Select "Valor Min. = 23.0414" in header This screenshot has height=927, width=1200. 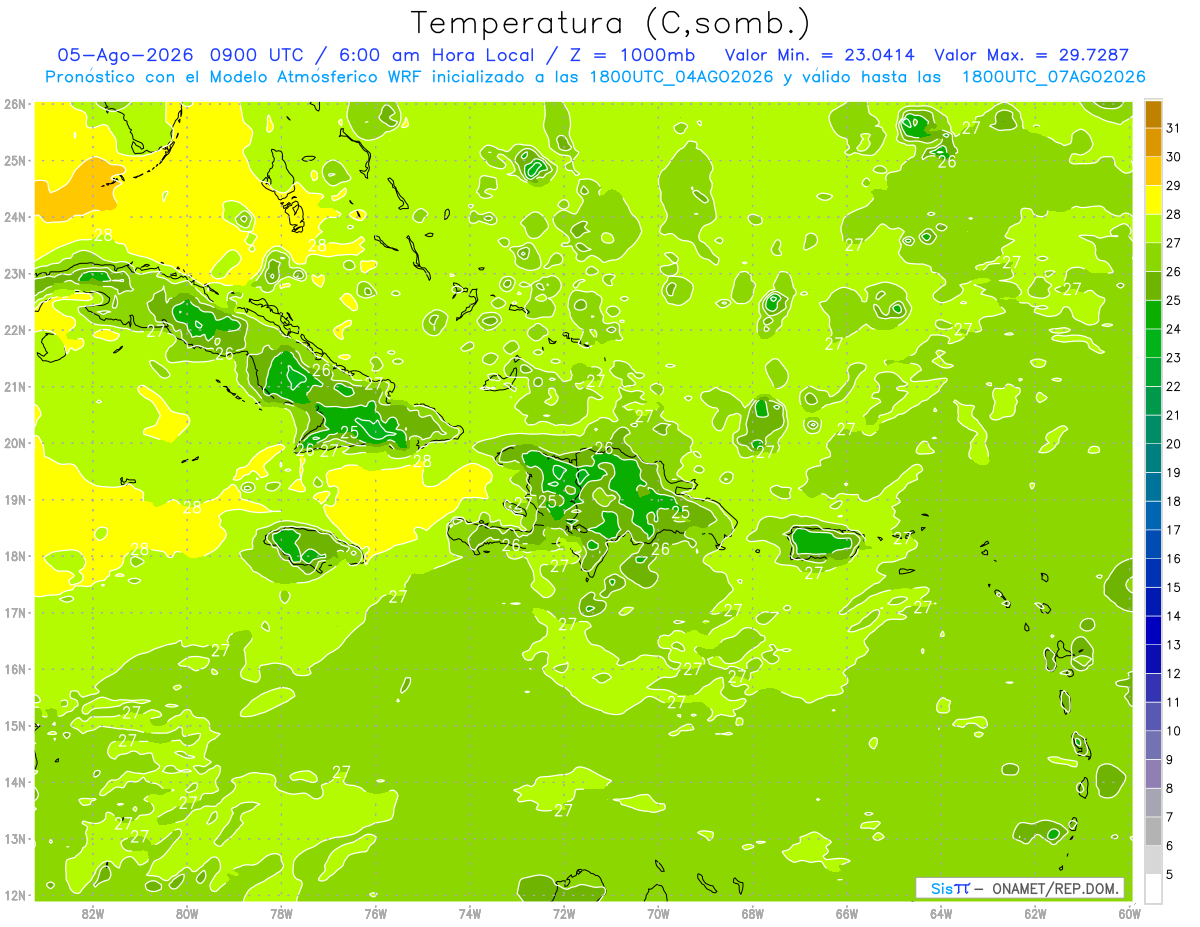click(x=821, y=55)
